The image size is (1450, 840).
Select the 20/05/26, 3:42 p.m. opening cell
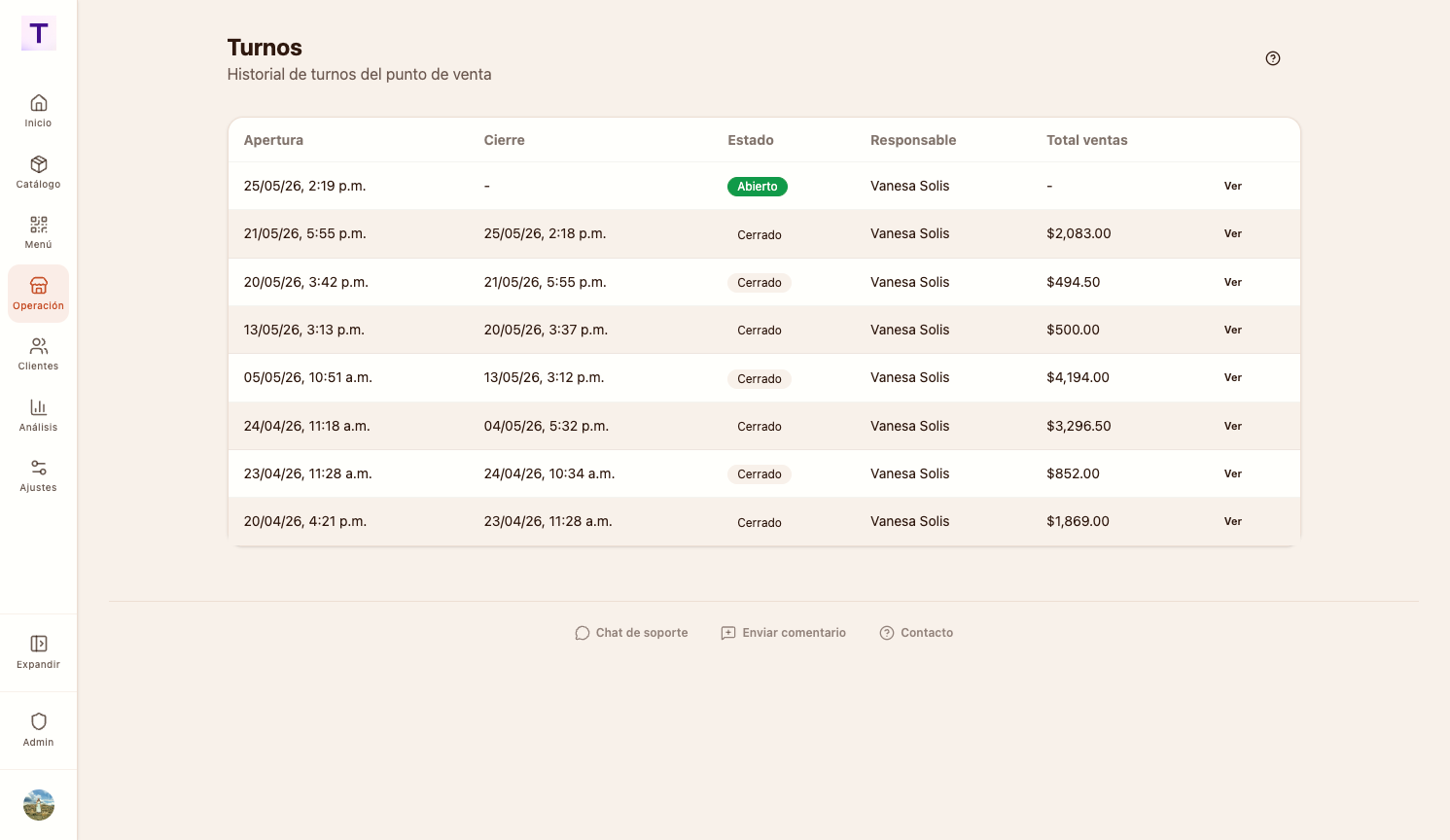coord(305,282)
